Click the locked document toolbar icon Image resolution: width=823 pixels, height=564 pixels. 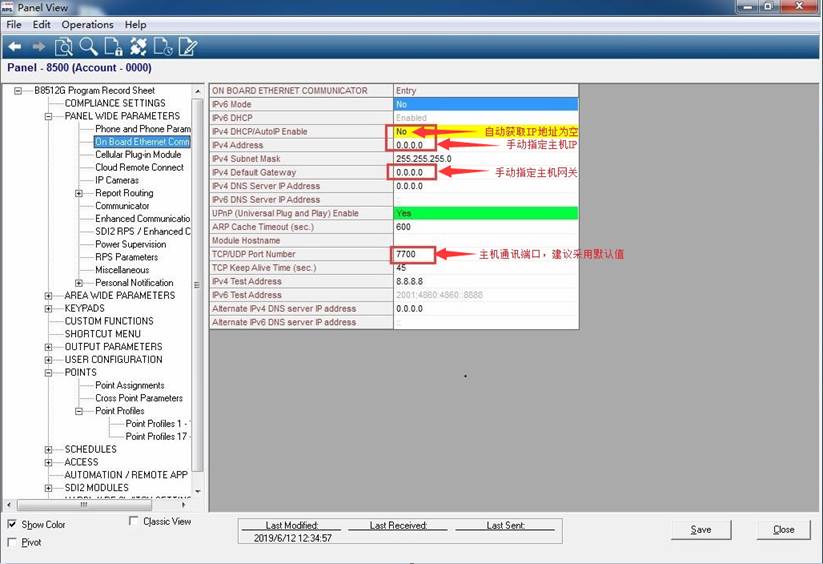click(x=113, y=47)
